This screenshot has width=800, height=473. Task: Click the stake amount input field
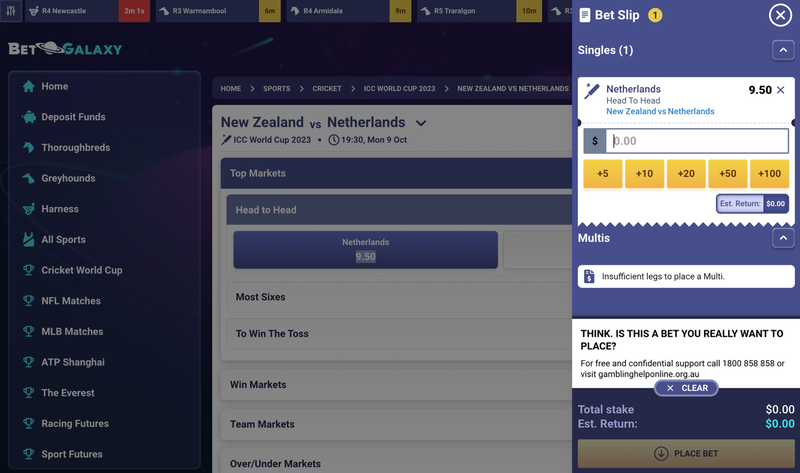(x=698, y=141)
